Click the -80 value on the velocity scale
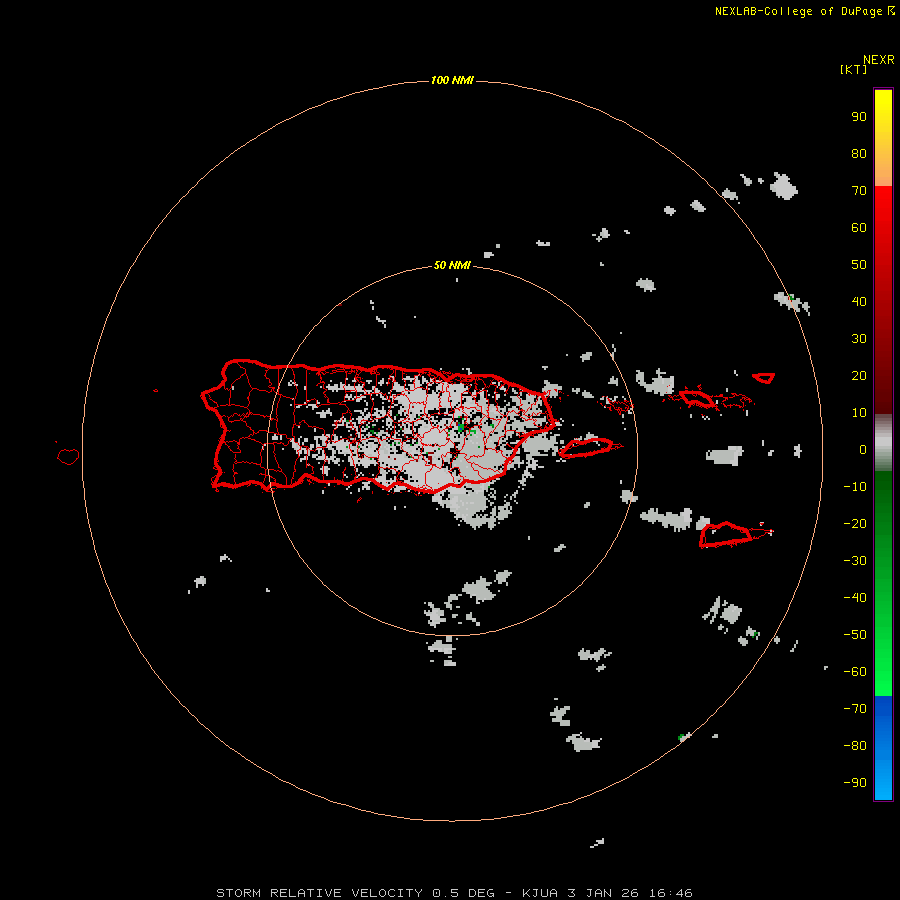 coord(855,746)
